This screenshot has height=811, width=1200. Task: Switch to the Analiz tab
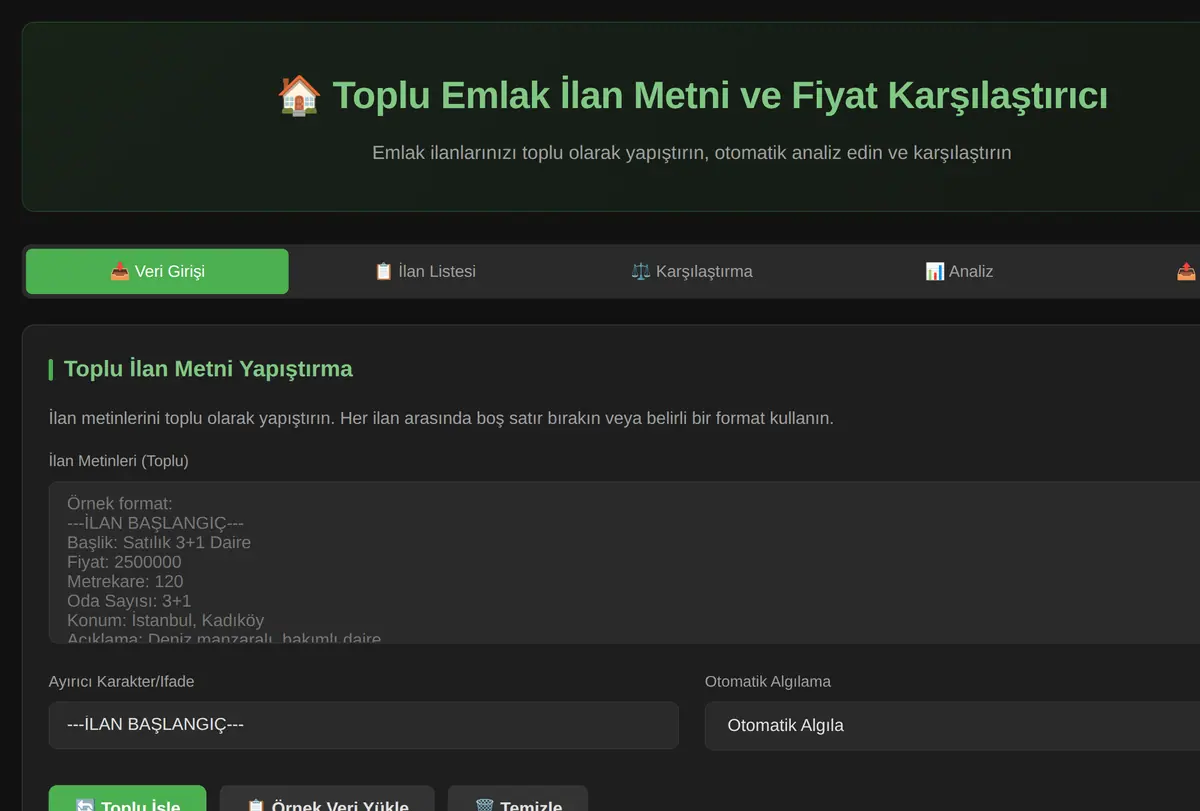959,271
